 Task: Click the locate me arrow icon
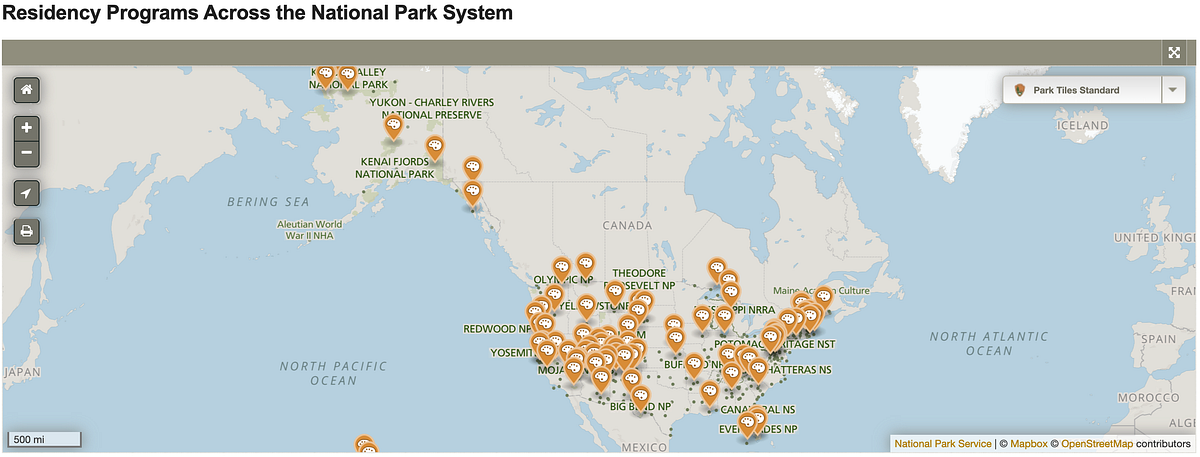coord(26,193)
